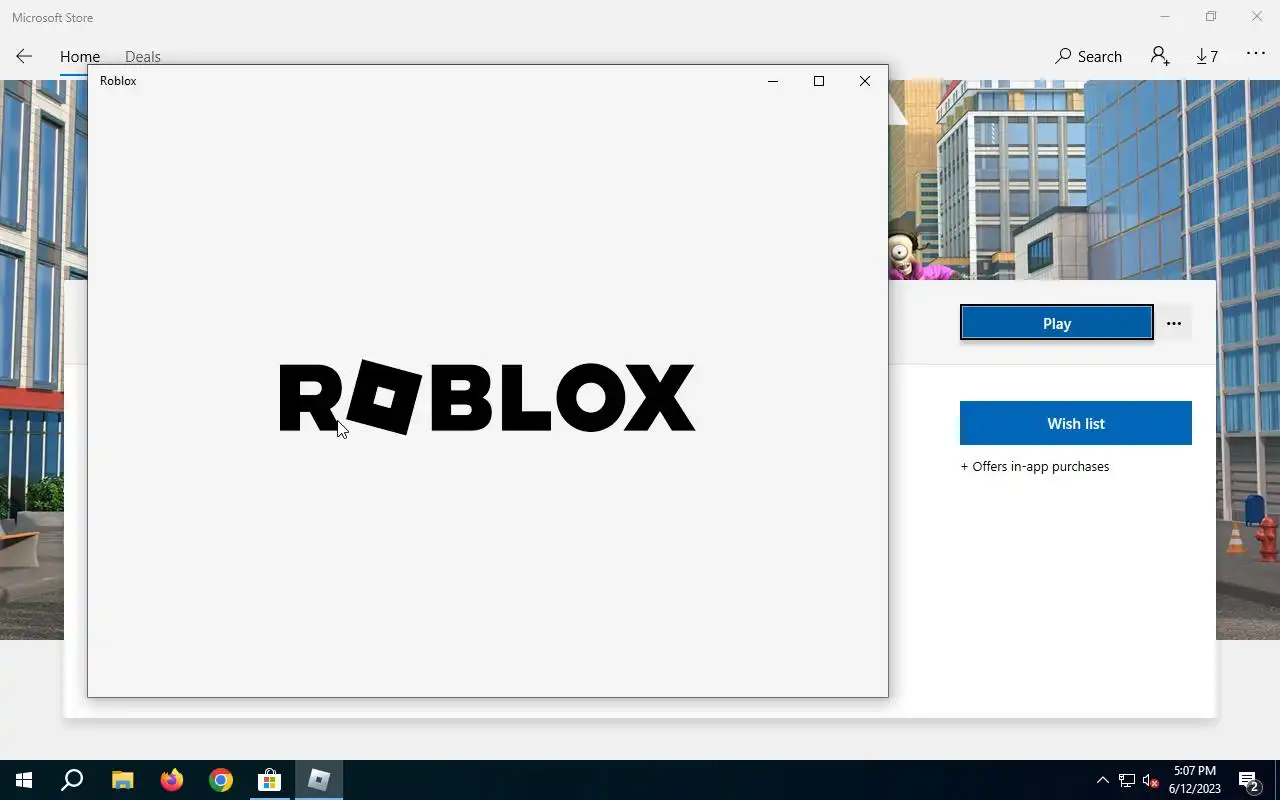The width and height of the screenshot is (1280, 800).
Task: Minimize the Roblox window
Action: 773,81
